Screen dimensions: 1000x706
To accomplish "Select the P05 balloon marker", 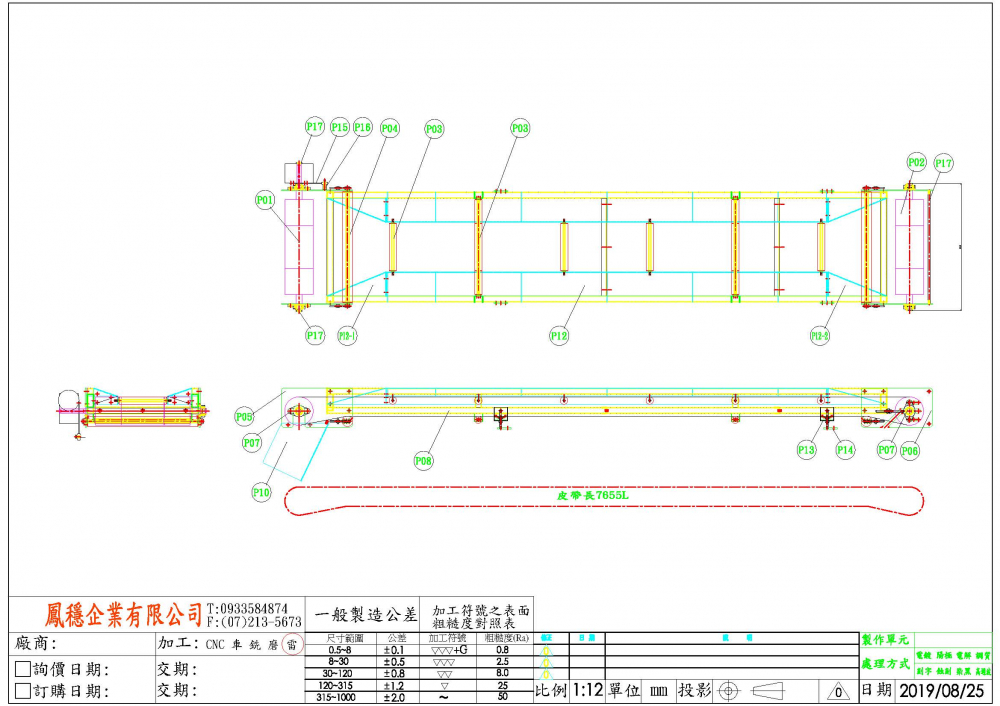I will coord(244,416).
